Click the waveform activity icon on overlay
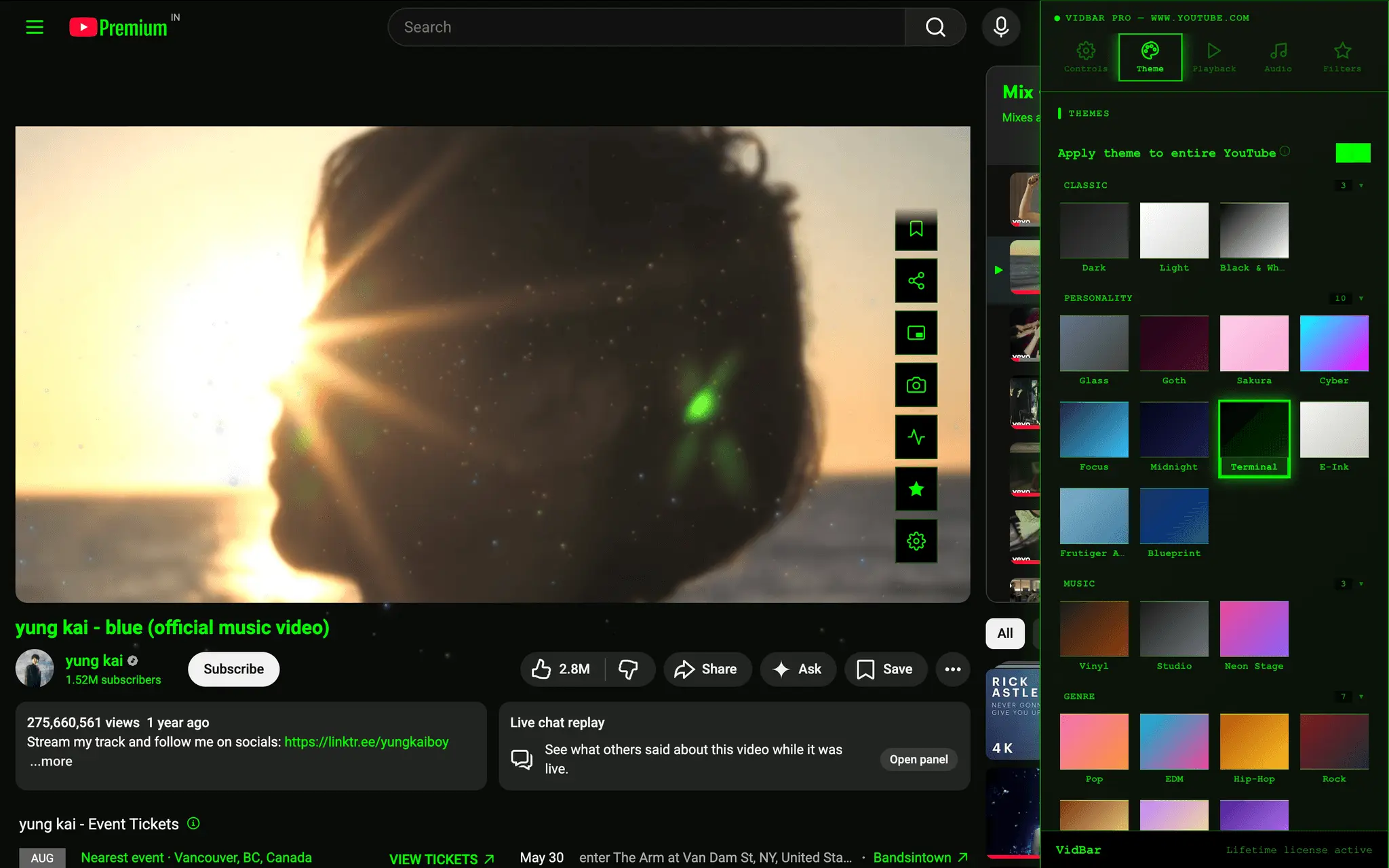The width and height of the screenshot is (1389, 868). 916,437
